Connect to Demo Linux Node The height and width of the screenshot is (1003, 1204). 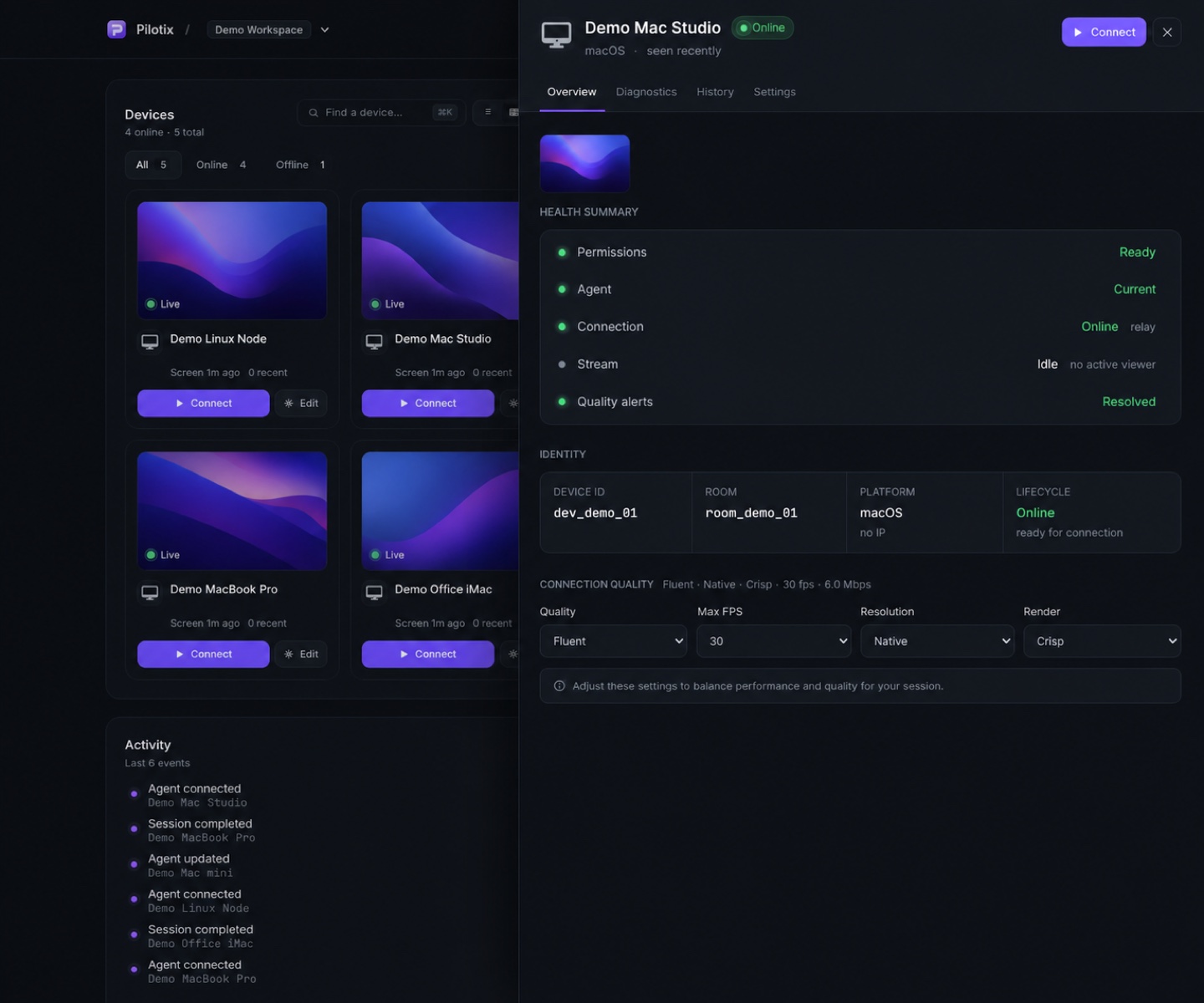203,403
